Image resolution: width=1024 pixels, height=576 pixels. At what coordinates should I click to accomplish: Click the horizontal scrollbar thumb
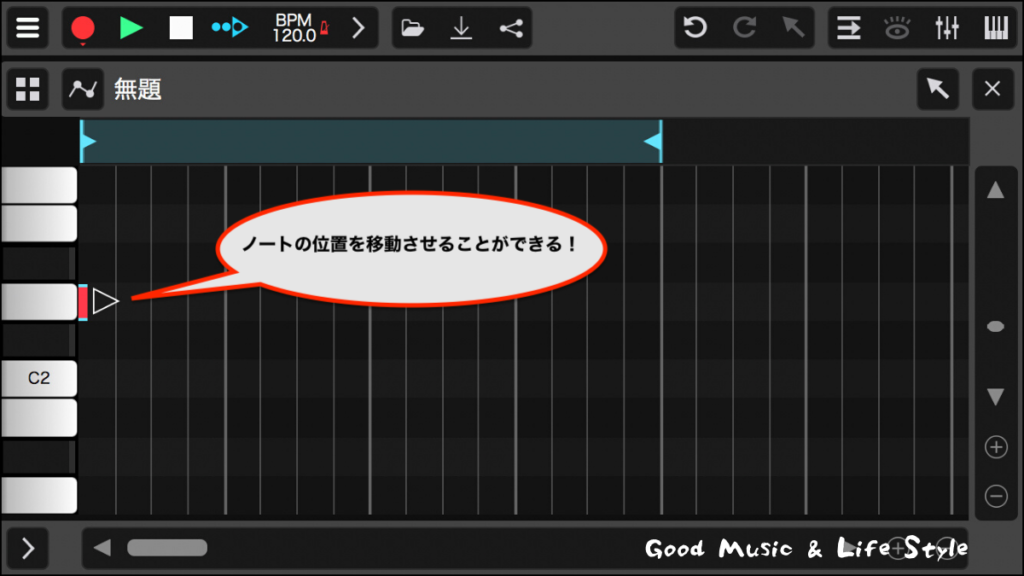click(167, 548)
